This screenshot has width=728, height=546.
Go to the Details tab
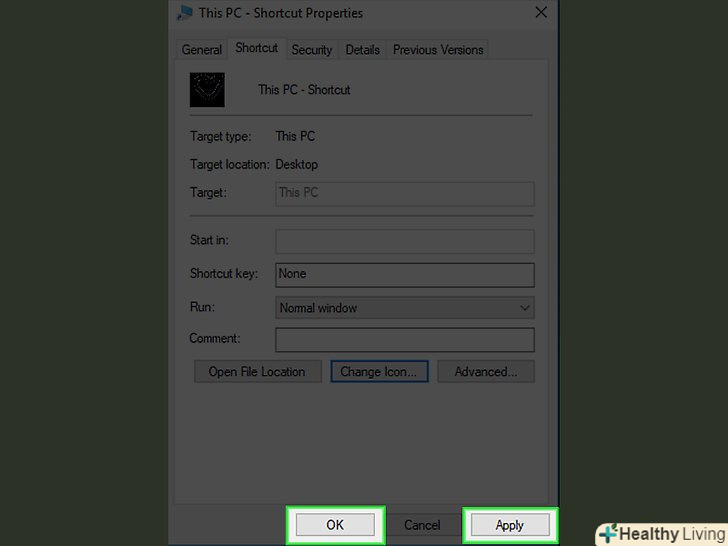click(x=362, y=50)
